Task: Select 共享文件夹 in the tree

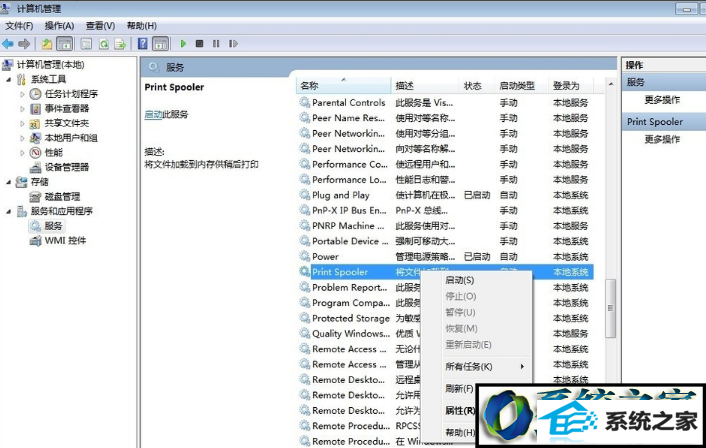Action: [67, 123]
